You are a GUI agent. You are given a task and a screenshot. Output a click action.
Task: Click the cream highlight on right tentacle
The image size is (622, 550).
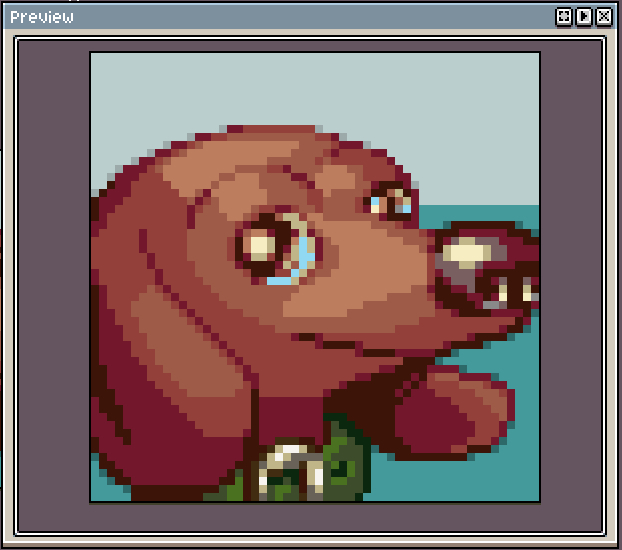[465, 252]
